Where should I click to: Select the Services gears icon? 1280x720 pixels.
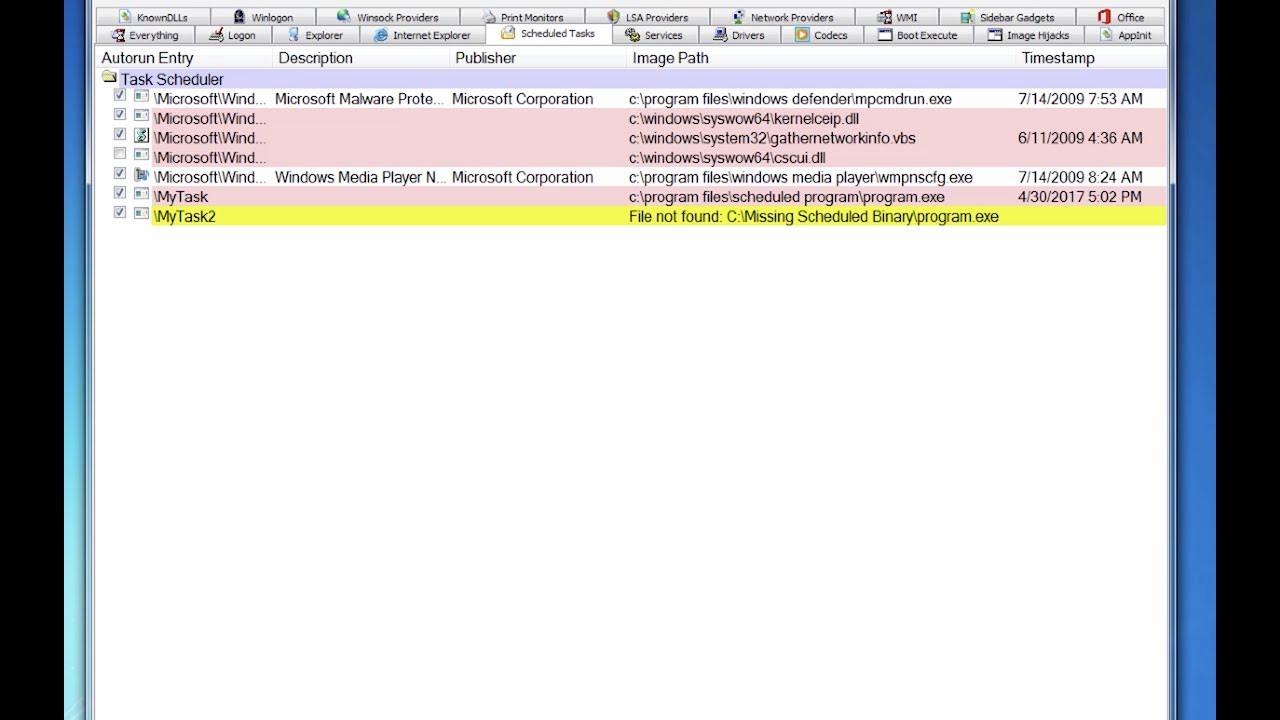633,35
